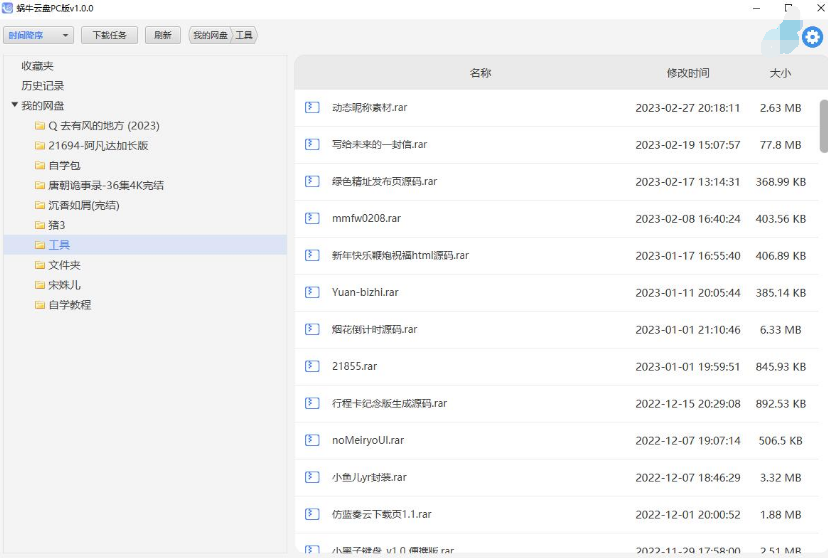828x558 pixels.
Task: Open the settings gear icon
Action: (812, 37)
